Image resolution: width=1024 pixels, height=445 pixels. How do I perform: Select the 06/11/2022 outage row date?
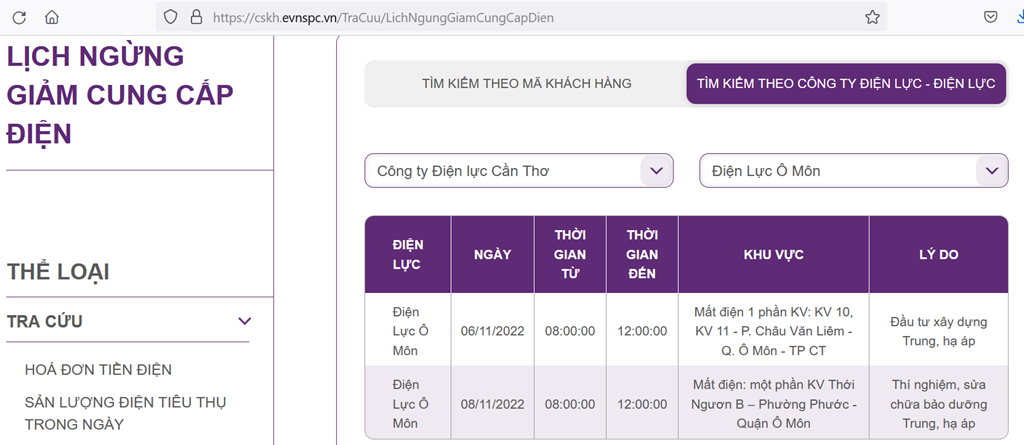[x=492, y=331]
